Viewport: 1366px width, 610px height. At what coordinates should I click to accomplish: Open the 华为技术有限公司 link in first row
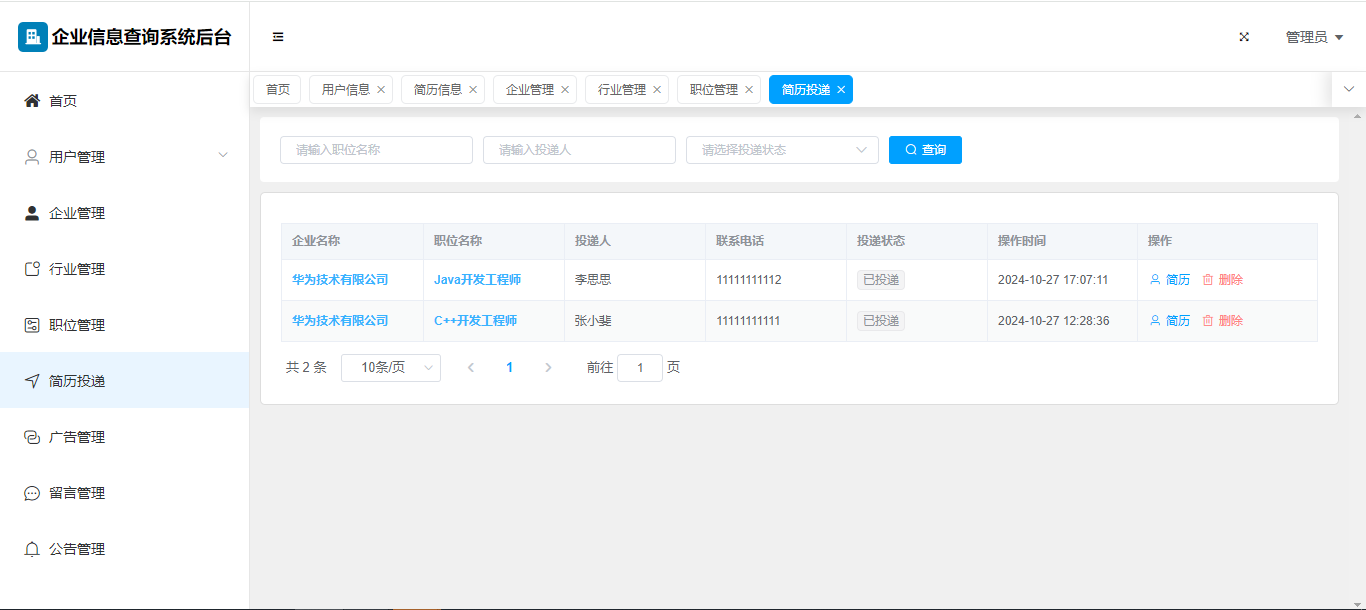click(340, 280)
